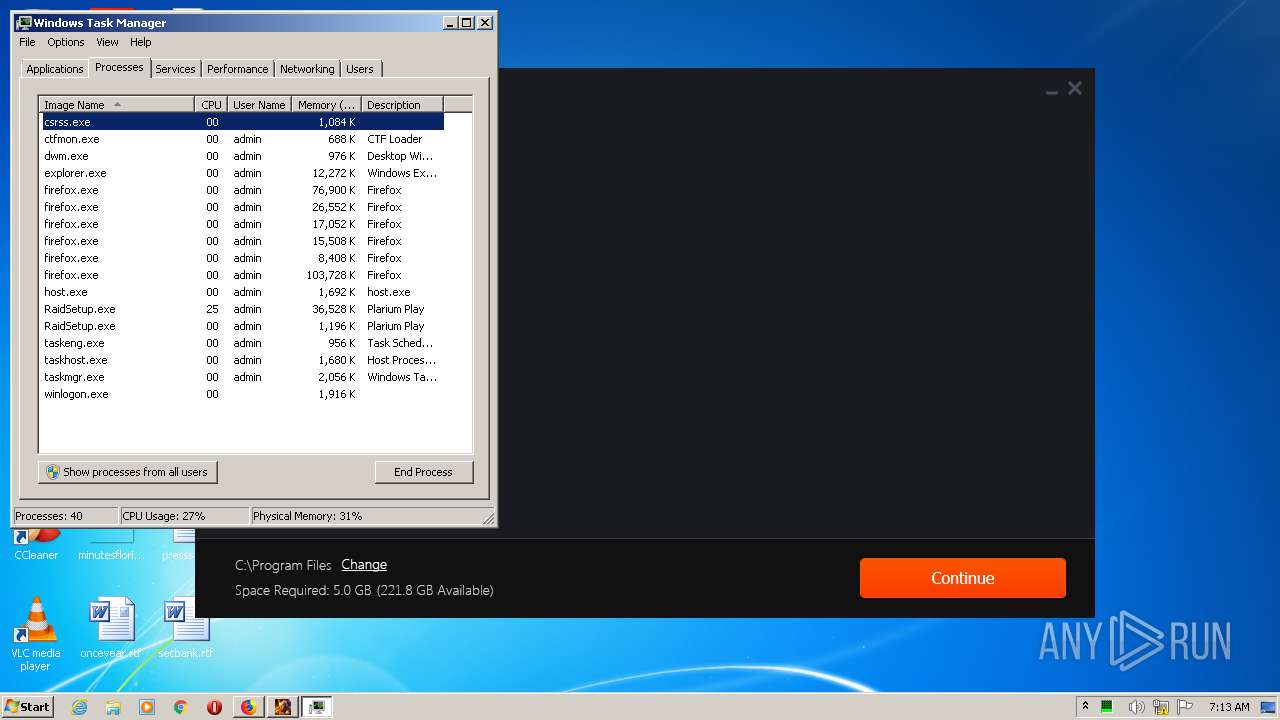
Task: Sort by the Description column header
Action: [x=402, y=105]
